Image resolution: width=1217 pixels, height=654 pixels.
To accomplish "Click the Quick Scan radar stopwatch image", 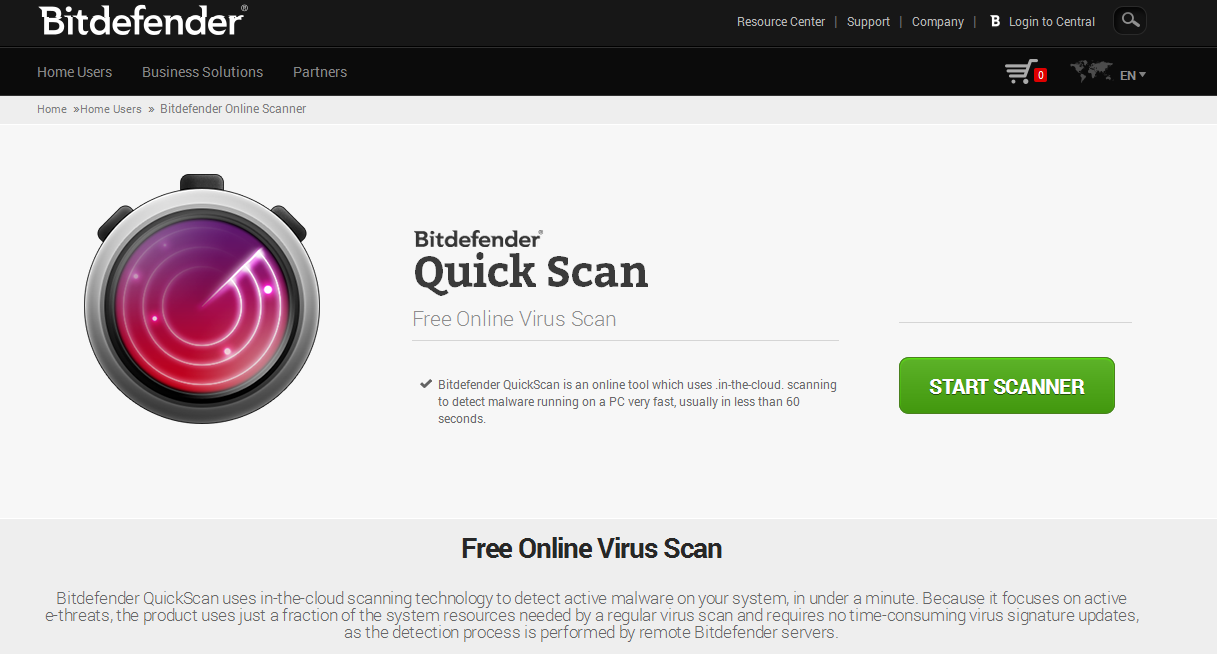I will [x=202, y=298].
